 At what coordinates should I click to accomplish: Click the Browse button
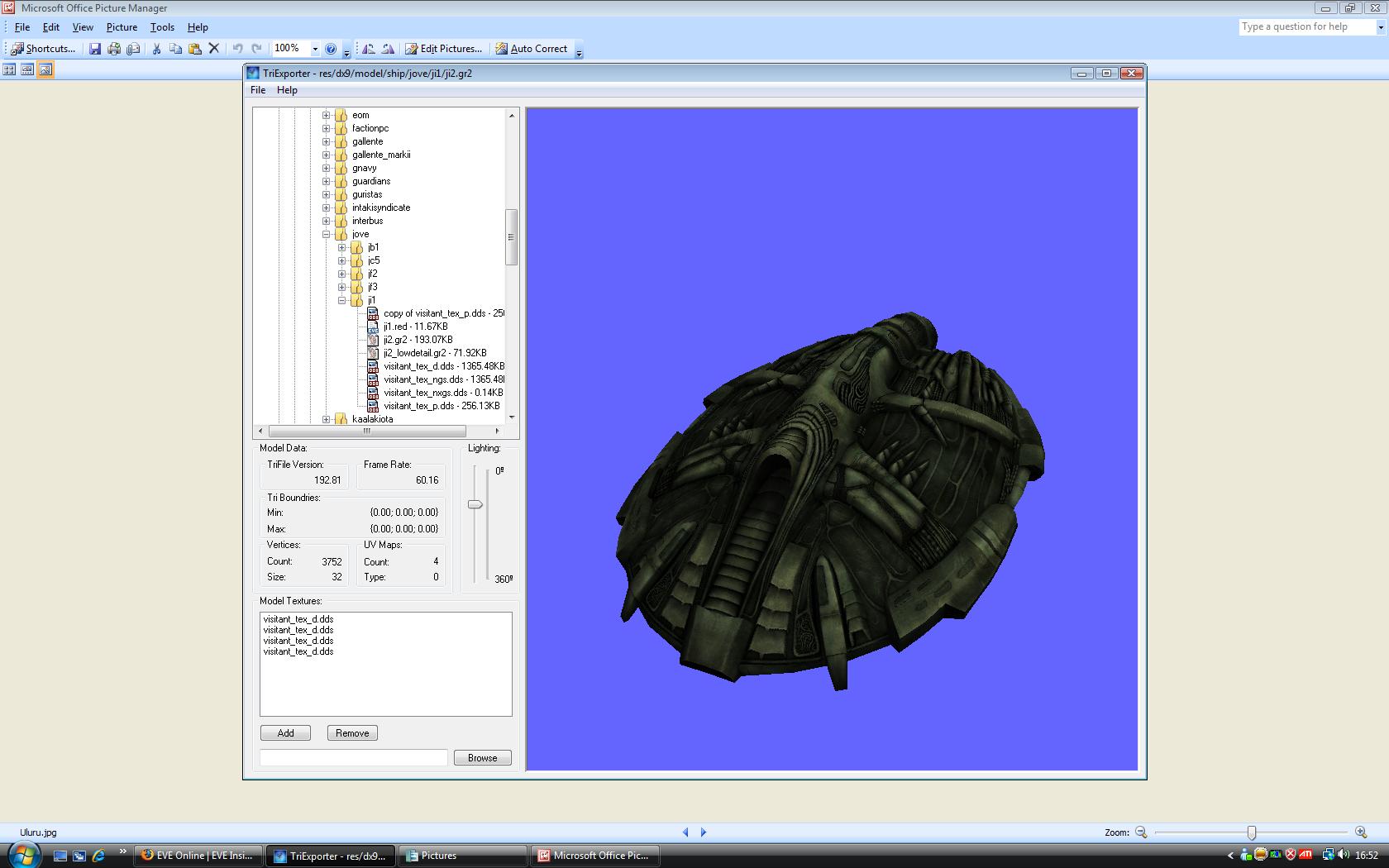click(482, 758)
